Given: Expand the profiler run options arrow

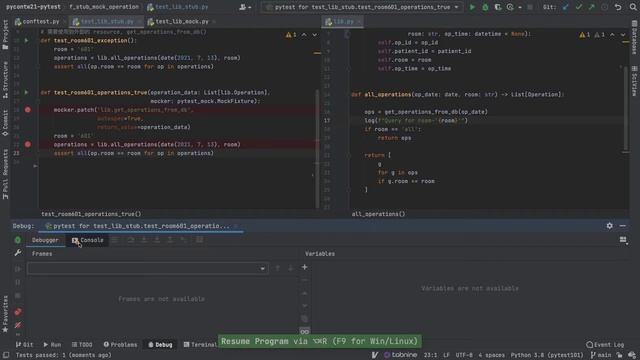Looking at the screenshot, I should [x=520, y=7].
